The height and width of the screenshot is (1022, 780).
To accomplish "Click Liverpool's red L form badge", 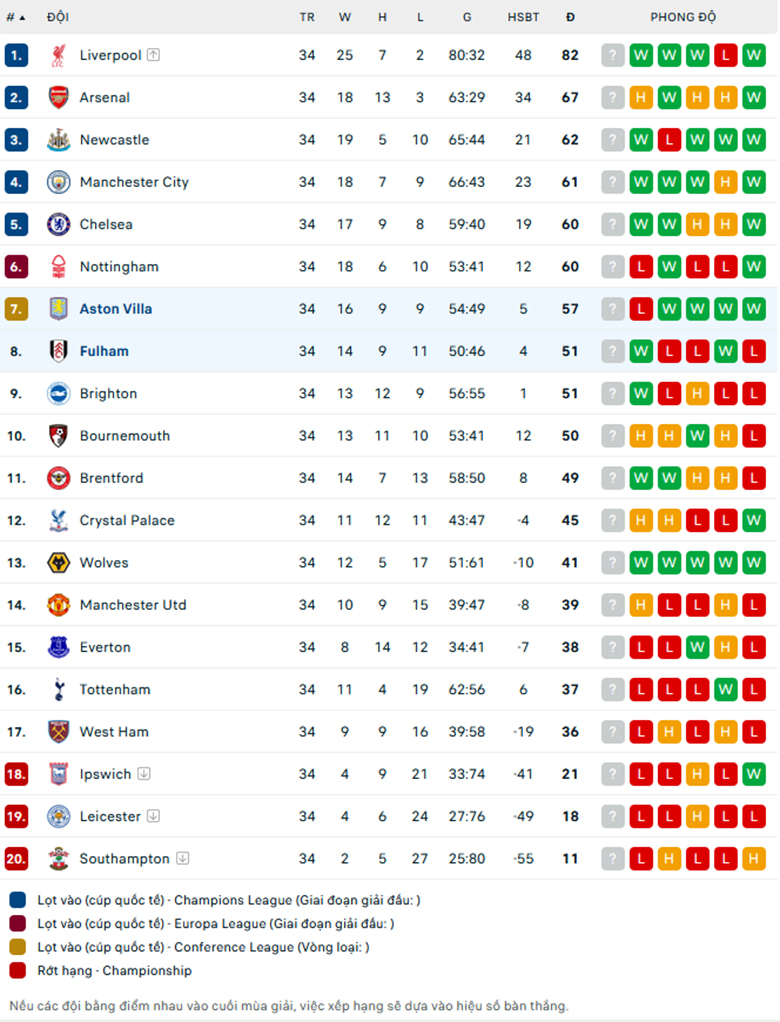I will pos(725,55).
